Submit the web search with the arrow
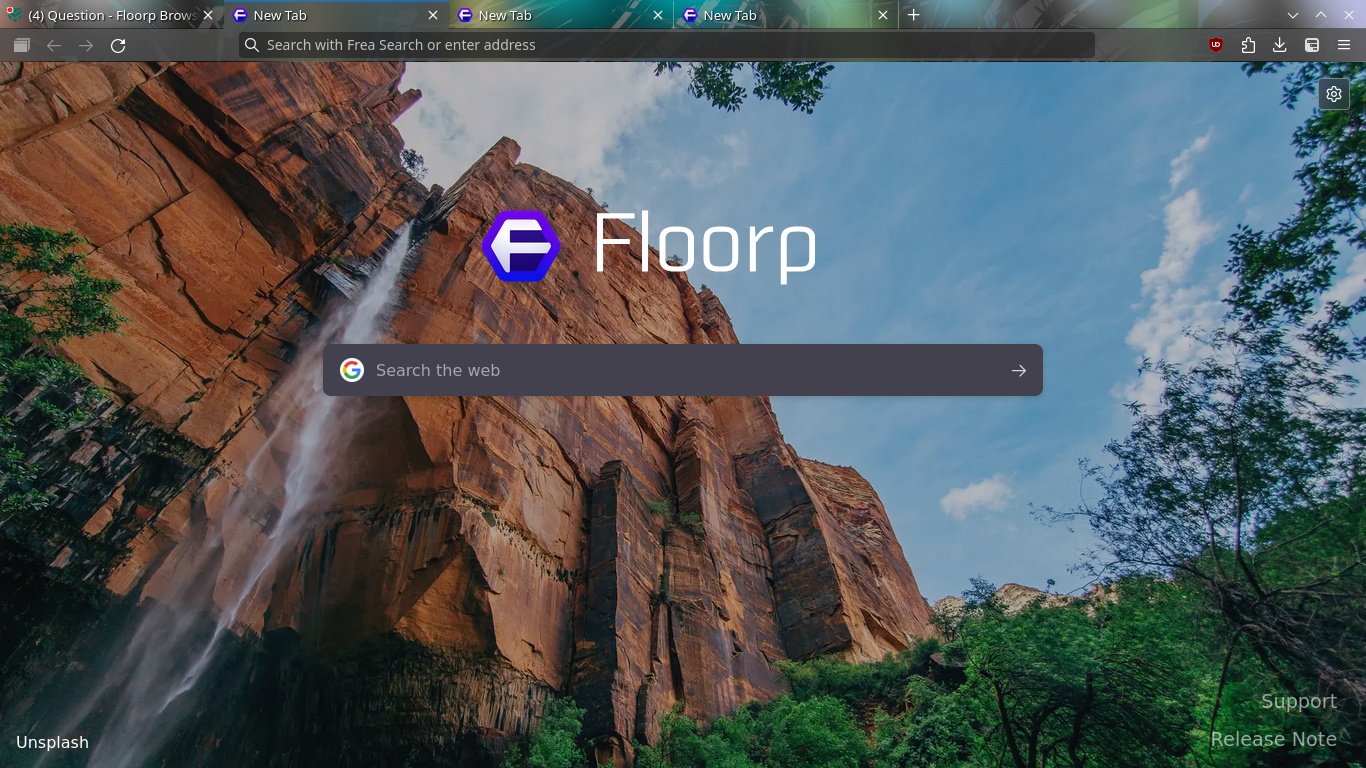 pos(1019,370)
